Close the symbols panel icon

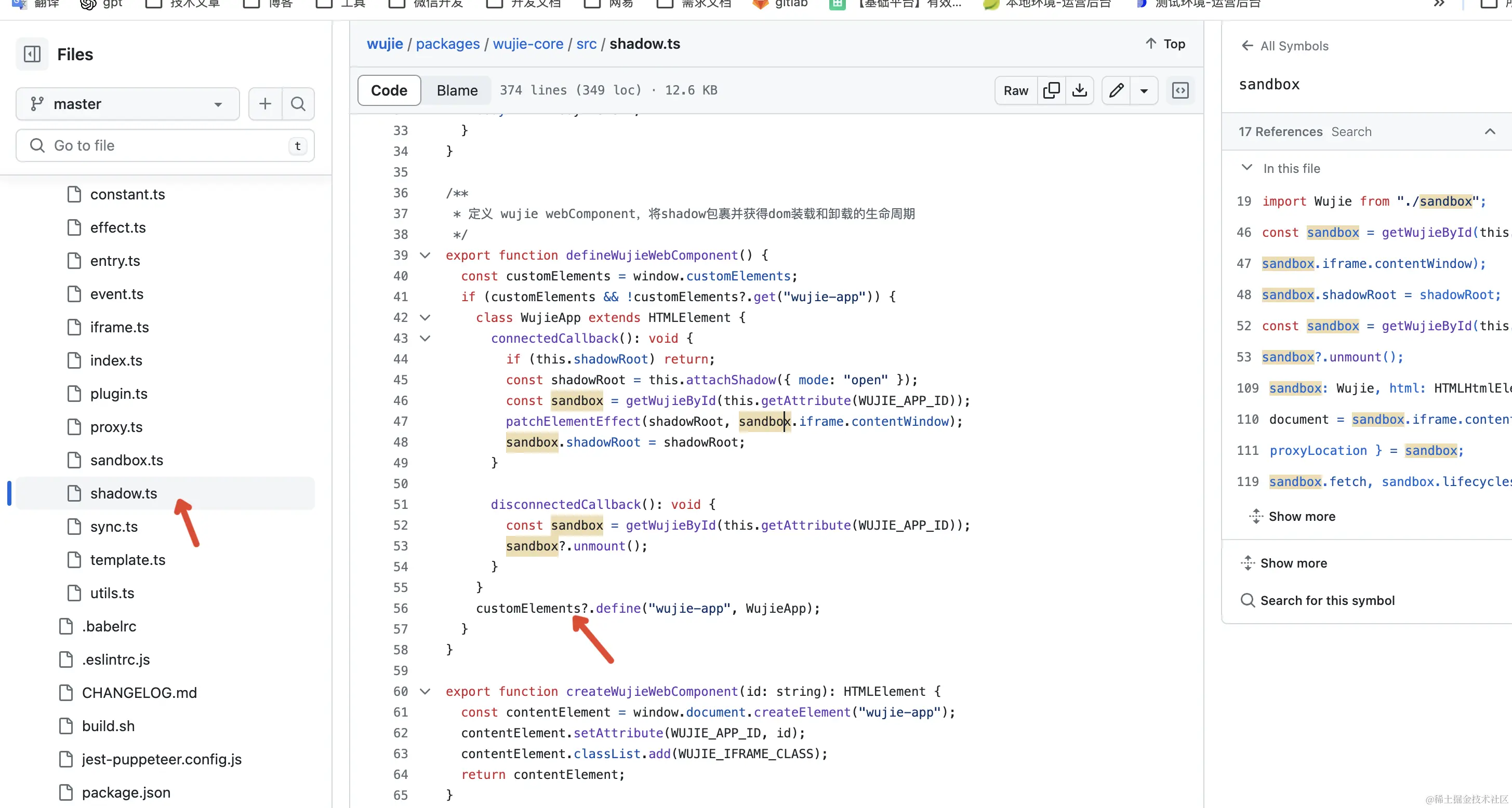(1180, 90)
